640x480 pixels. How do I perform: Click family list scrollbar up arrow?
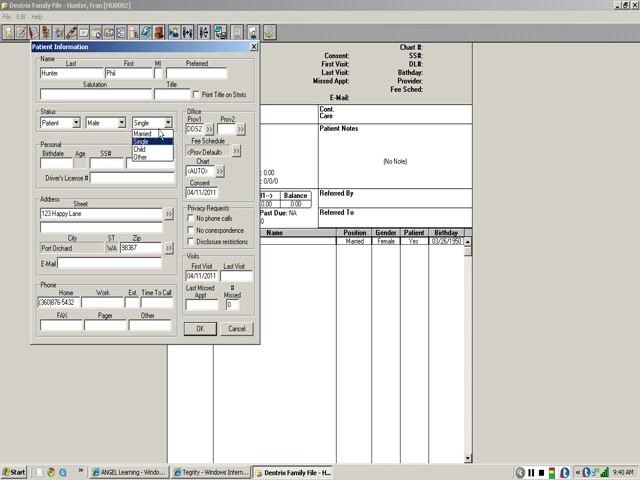coord(468,242)
